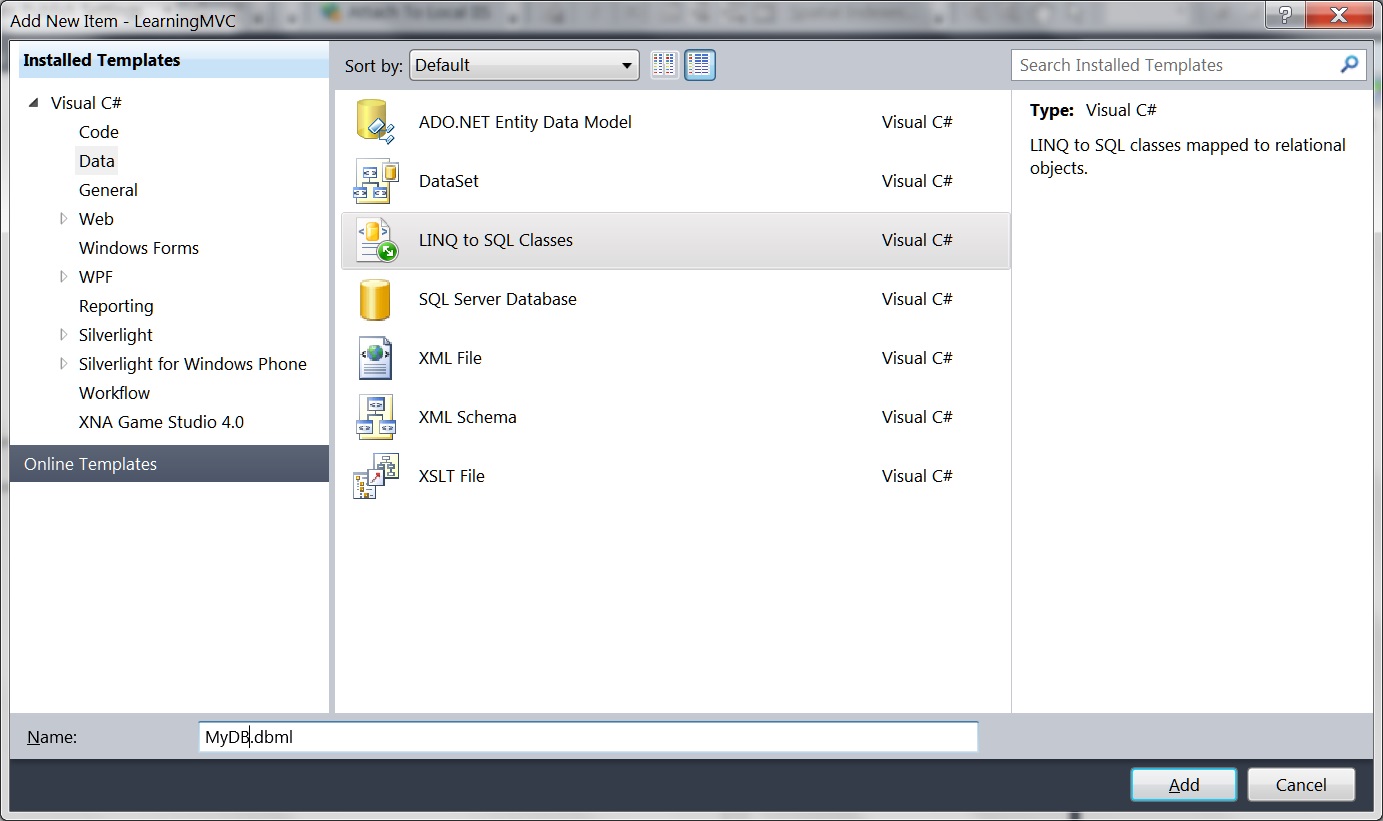This screenshot has height=821, width=1383.
Task: Click the Add button
Action: click(x=1183, y=785)
